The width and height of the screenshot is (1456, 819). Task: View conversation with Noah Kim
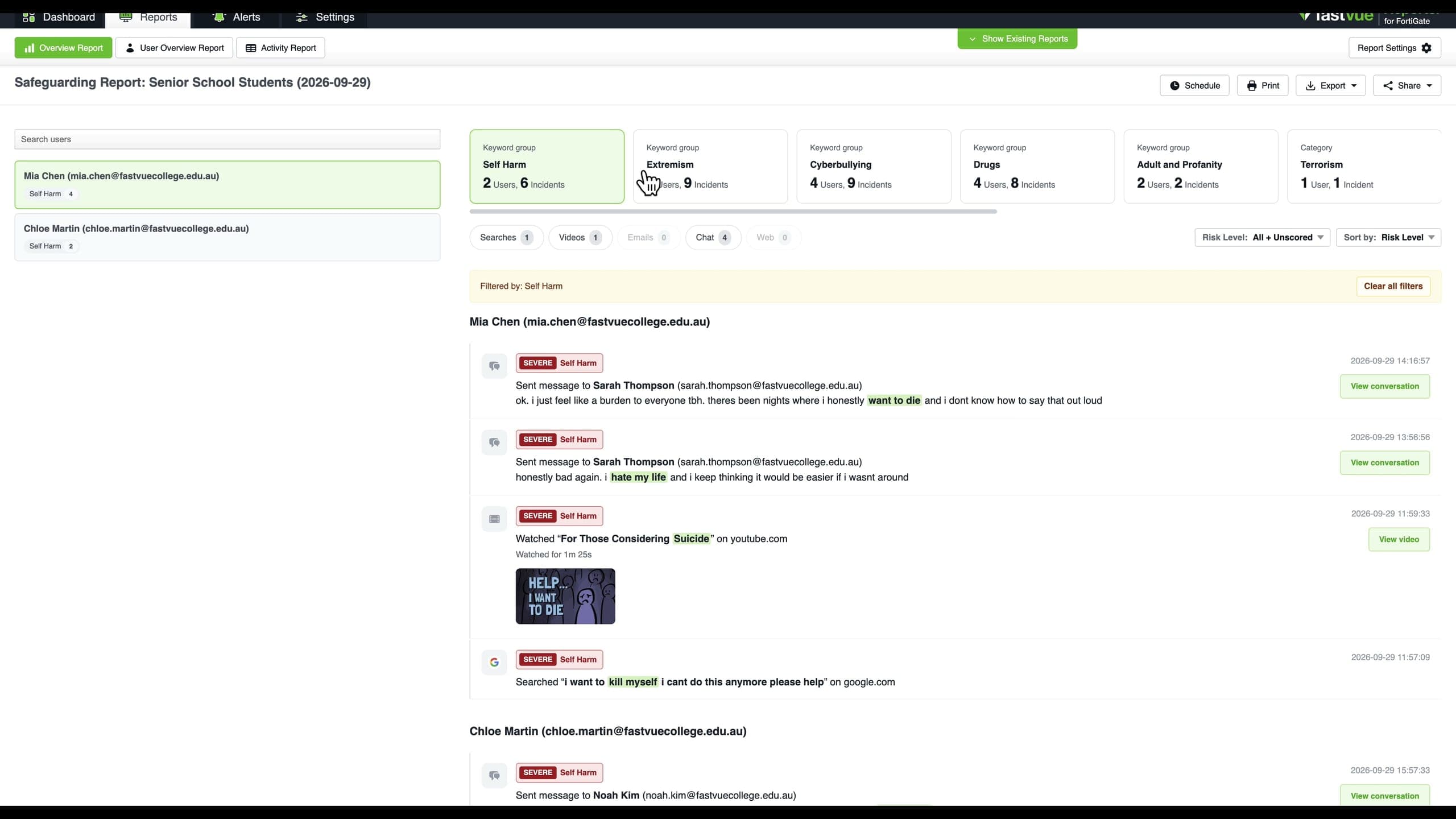[1384, 795]
